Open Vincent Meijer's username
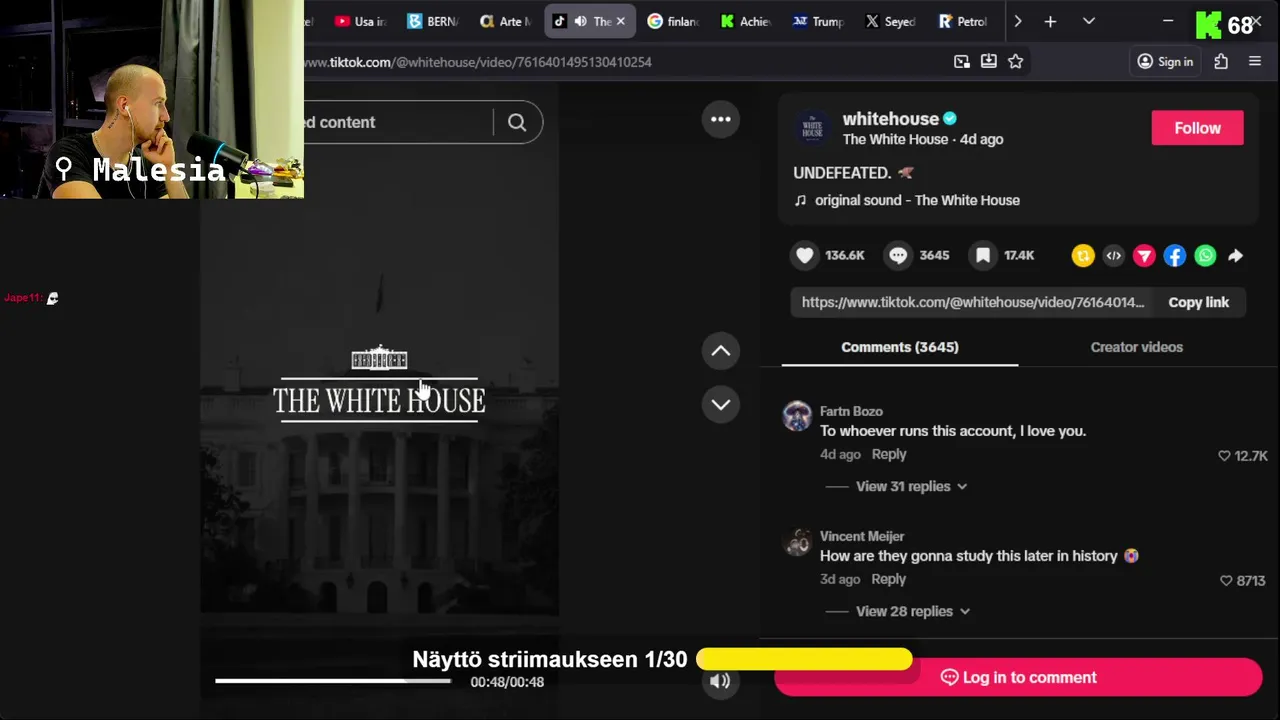This screenshot has height=720, width=1280. (x=862, y=536)
